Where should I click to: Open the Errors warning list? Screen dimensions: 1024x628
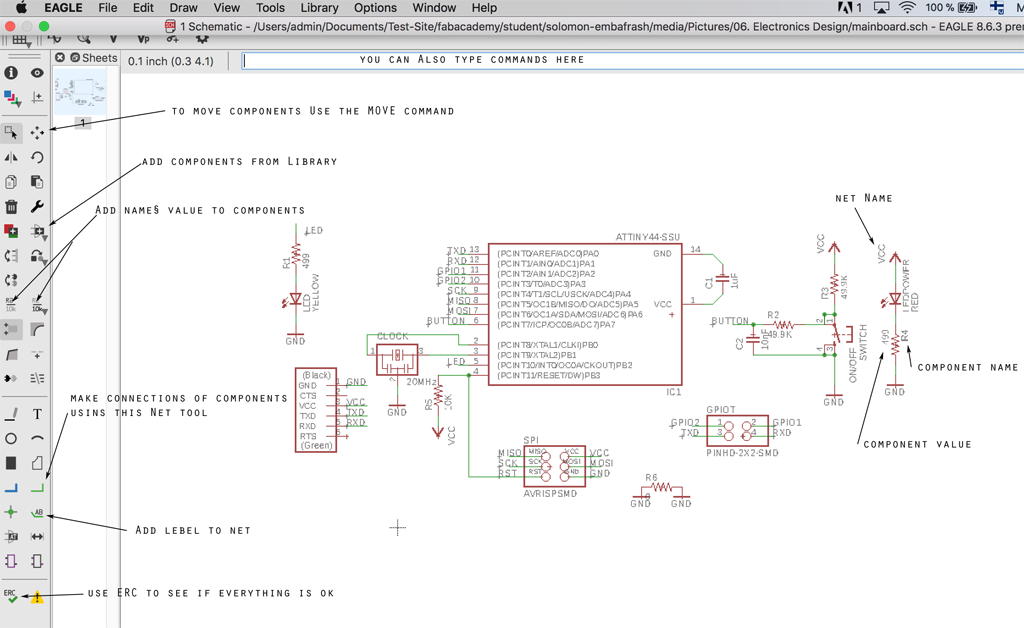point(37,597)
